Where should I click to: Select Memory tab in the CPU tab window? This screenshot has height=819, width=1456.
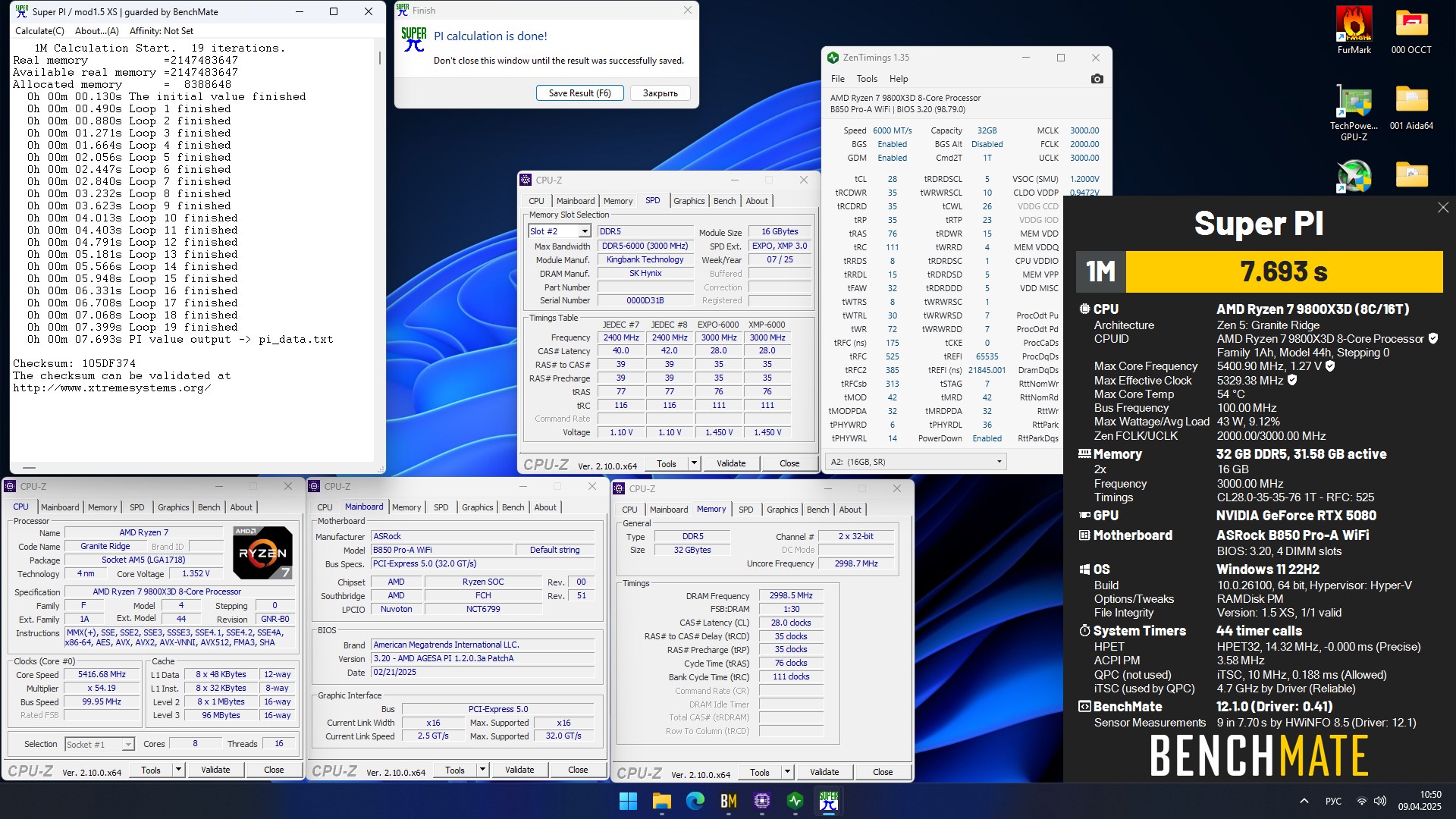pyautogui.click(x=102, y=507)
